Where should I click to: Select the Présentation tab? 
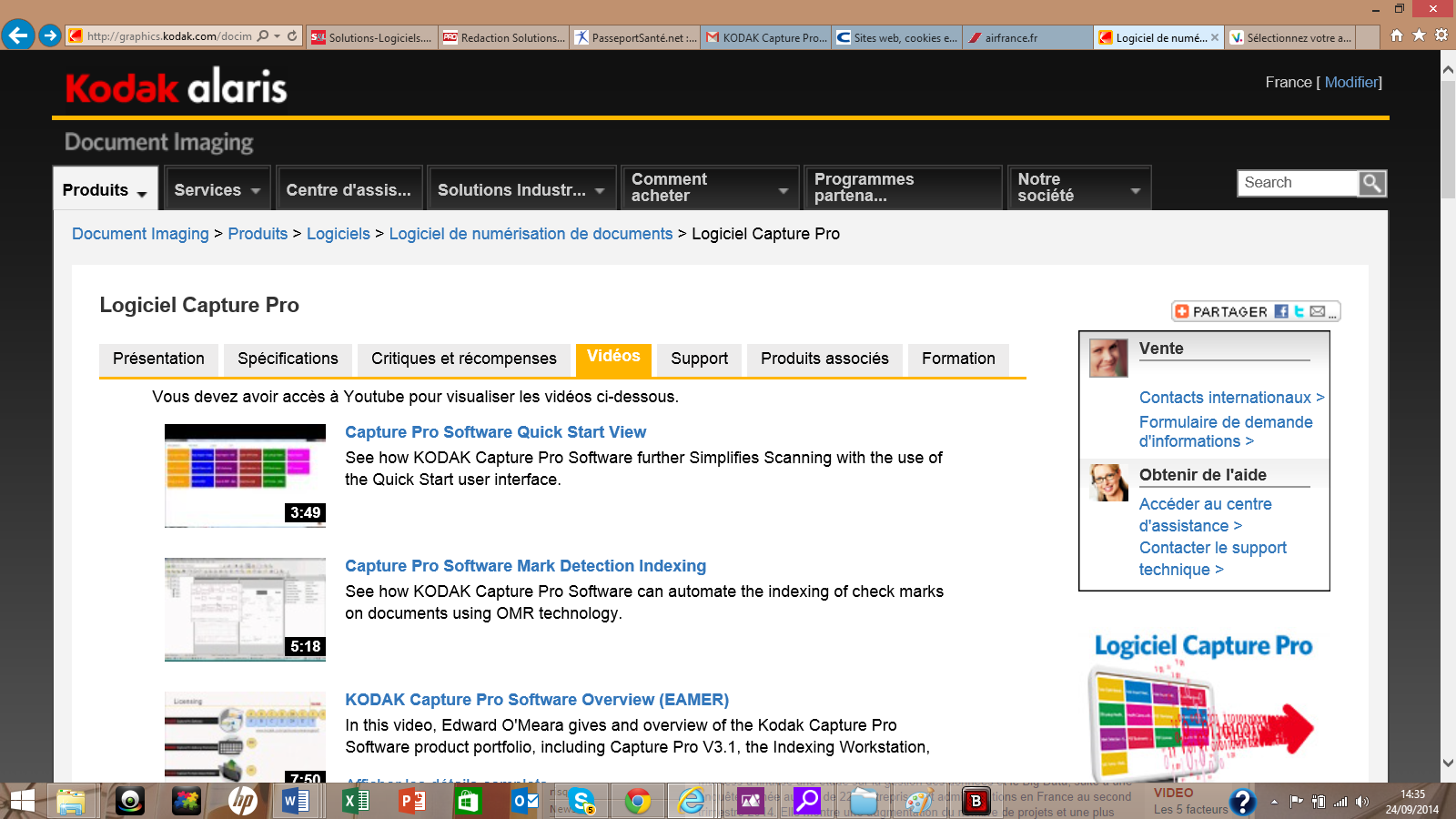pyautogui.click(x=158, y=359)
